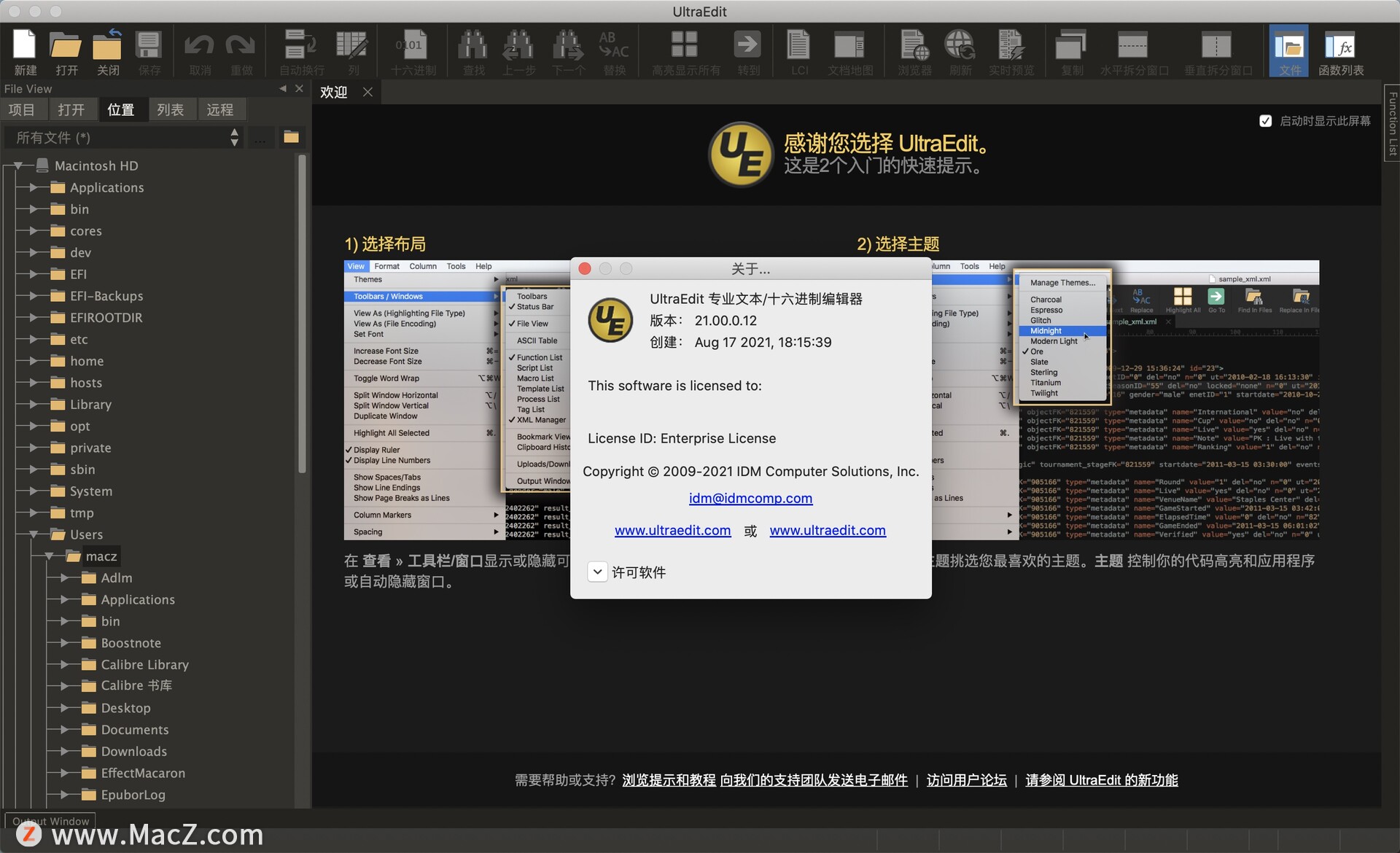This screenshot has width=1400, height=853.
Task: Click 高亮显示所有 highlight all icon
Action: [x=685, y=51]
